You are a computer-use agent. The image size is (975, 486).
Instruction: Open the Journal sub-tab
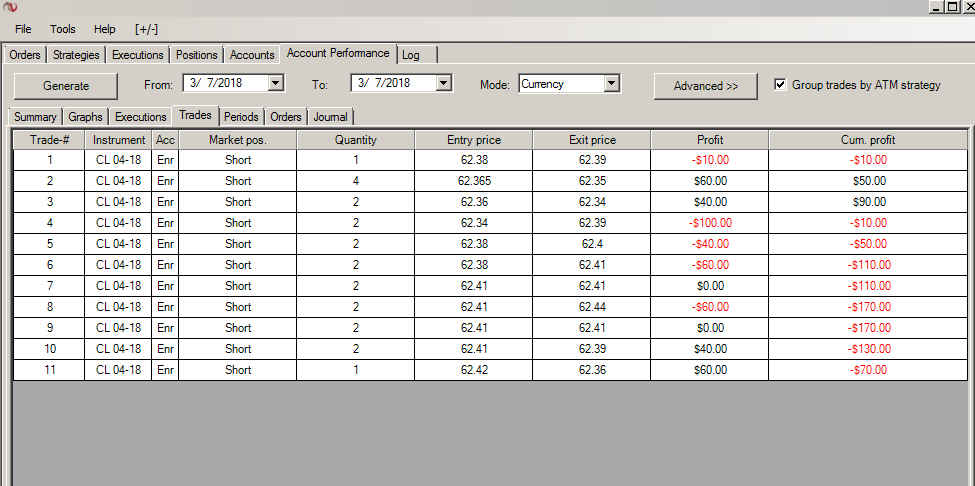click(330, 117)
